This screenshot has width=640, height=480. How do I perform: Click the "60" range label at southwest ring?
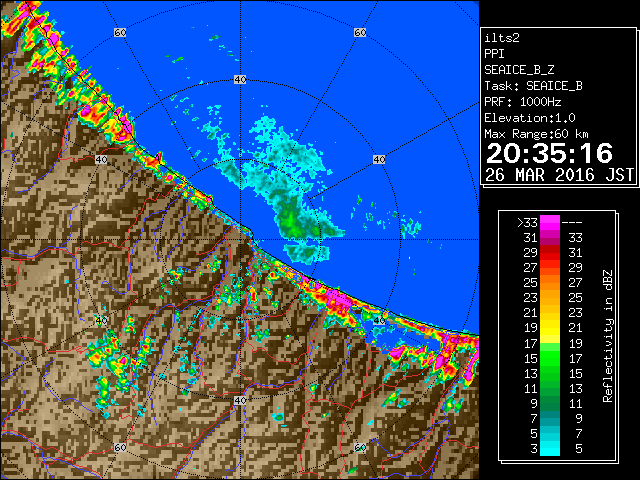coord(120,448)
